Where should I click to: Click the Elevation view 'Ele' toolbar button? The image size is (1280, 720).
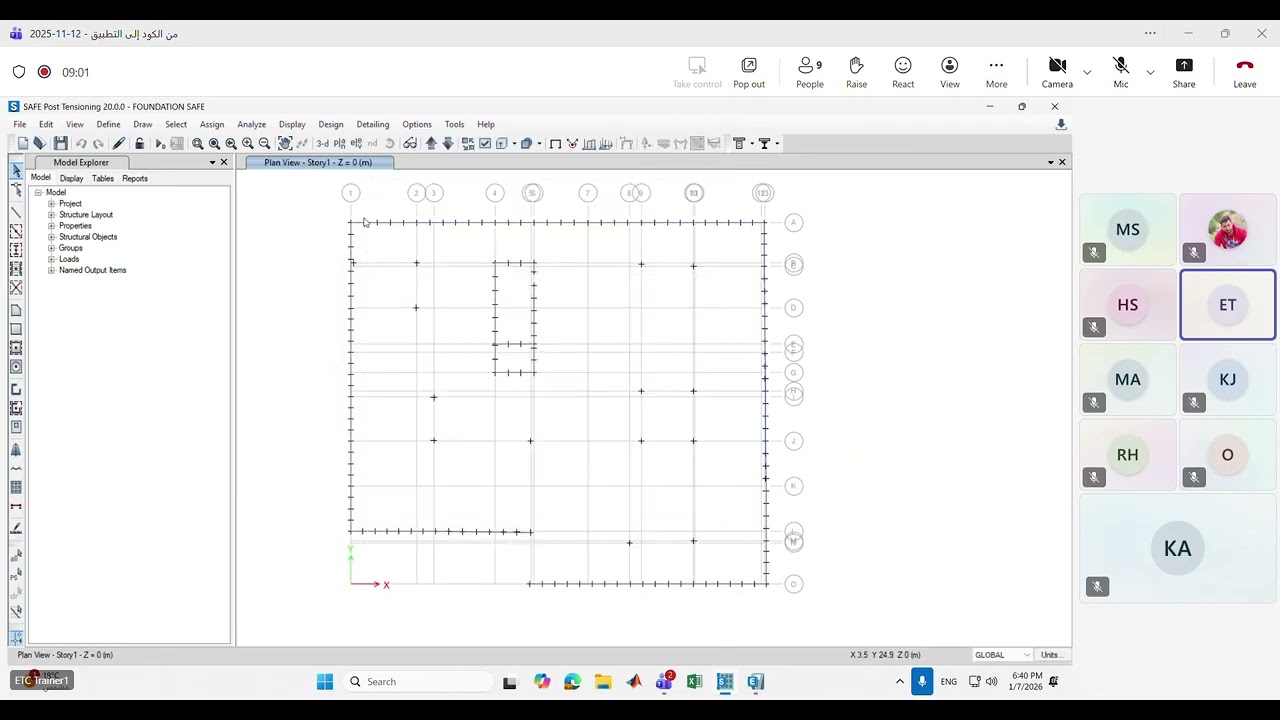click(355, 144)
